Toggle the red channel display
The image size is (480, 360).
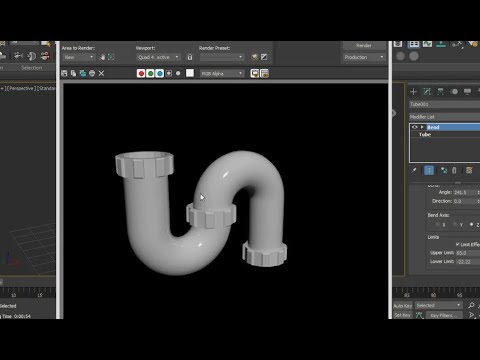click(x=141, y=73)
